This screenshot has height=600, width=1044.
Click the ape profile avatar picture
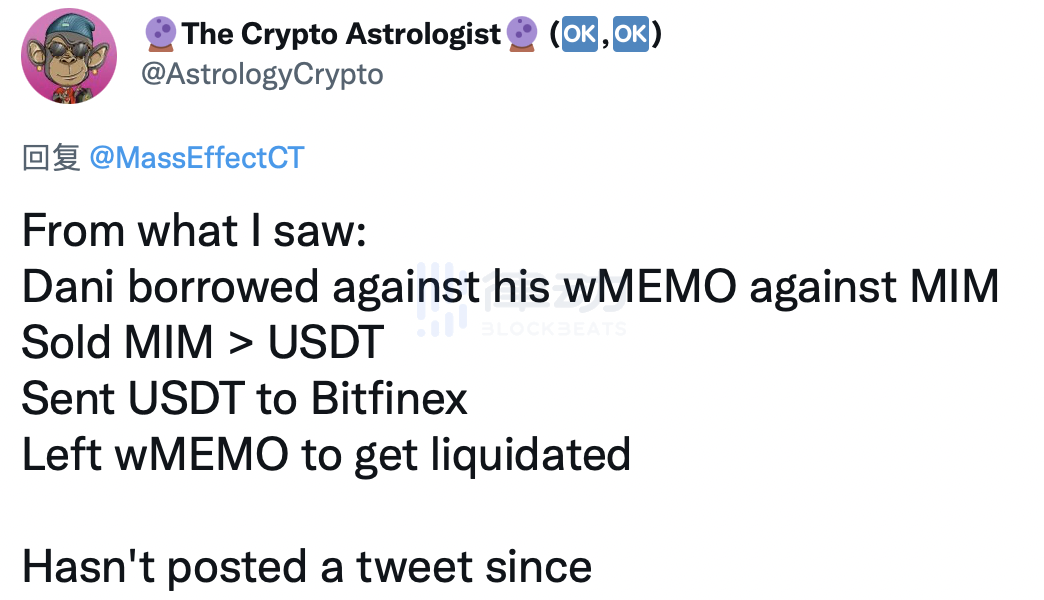pyautogui.click(x=69, y=56)
